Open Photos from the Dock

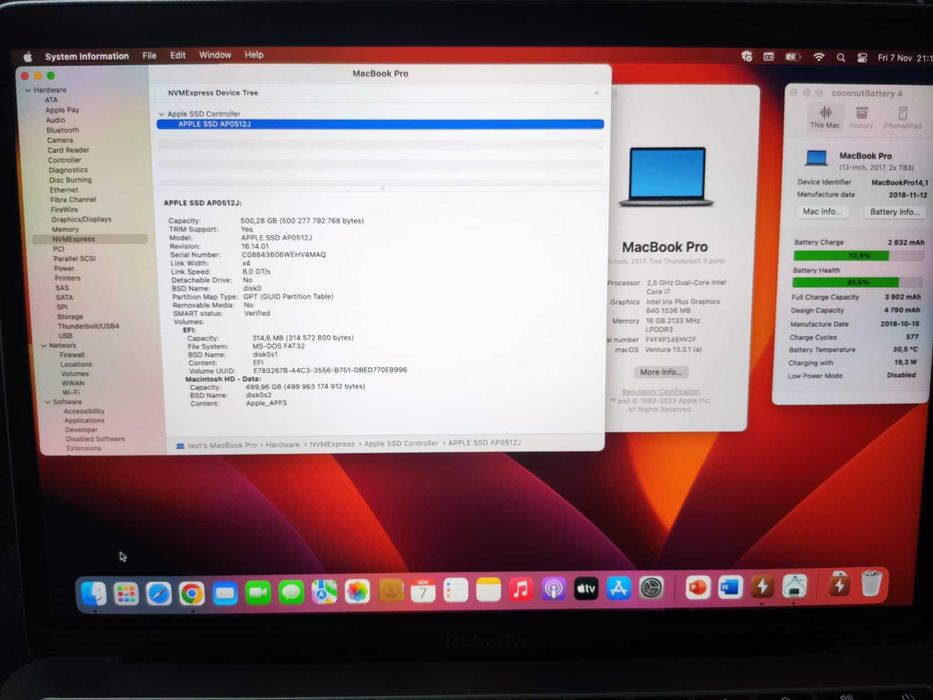357,591
